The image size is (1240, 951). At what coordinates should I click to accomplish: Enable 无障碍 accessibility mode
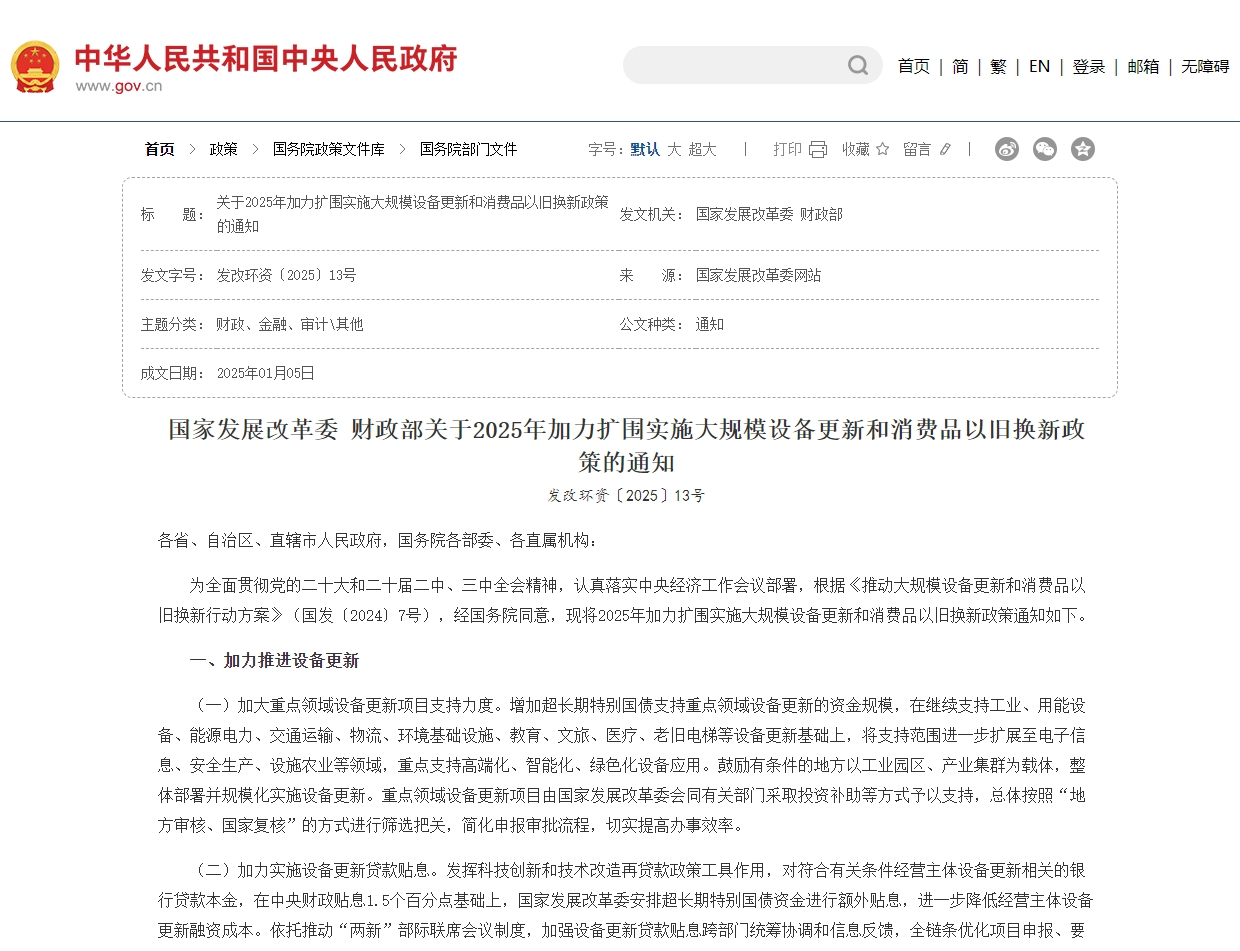[1204, 66]
